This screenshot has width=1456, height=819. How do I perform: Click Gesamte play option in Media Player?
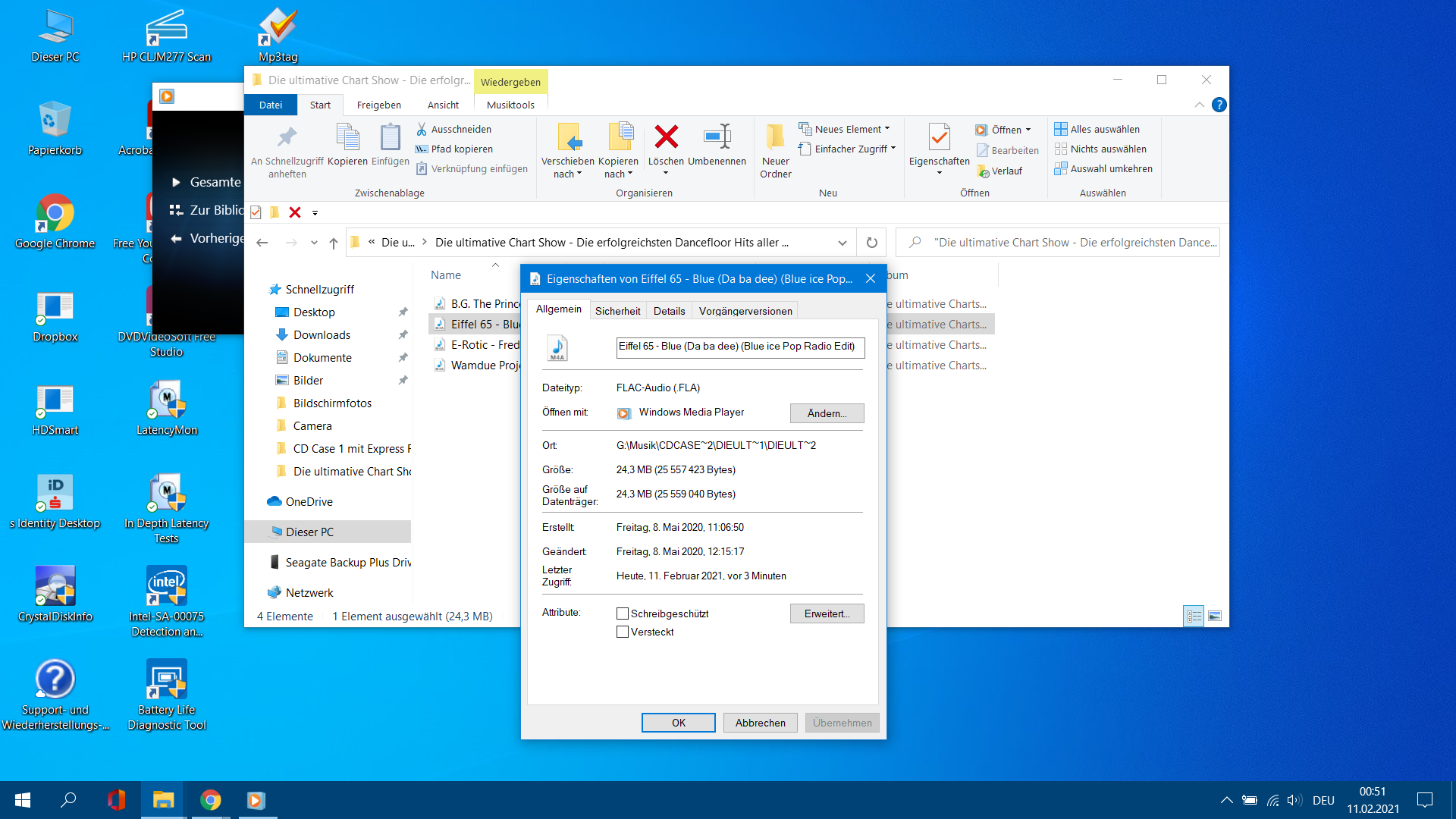206,182
